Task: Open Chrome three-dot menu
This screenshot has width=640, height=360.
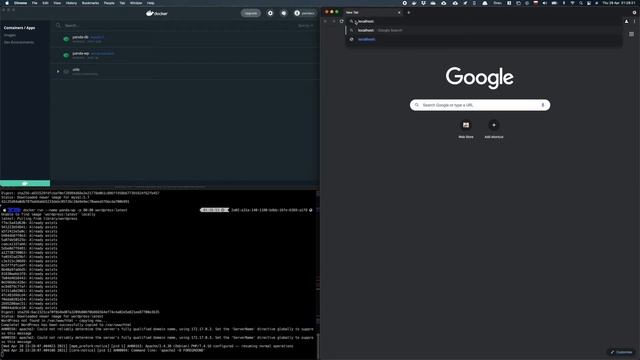Action: click(634, 21)
